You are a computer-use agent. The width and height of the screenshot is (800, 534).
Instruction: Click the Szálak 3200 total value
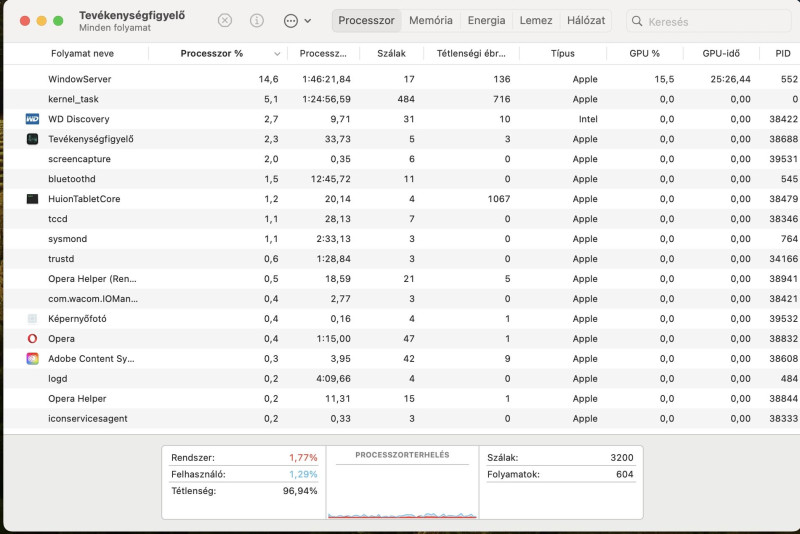pyautogui.click(x=621, y=457)
